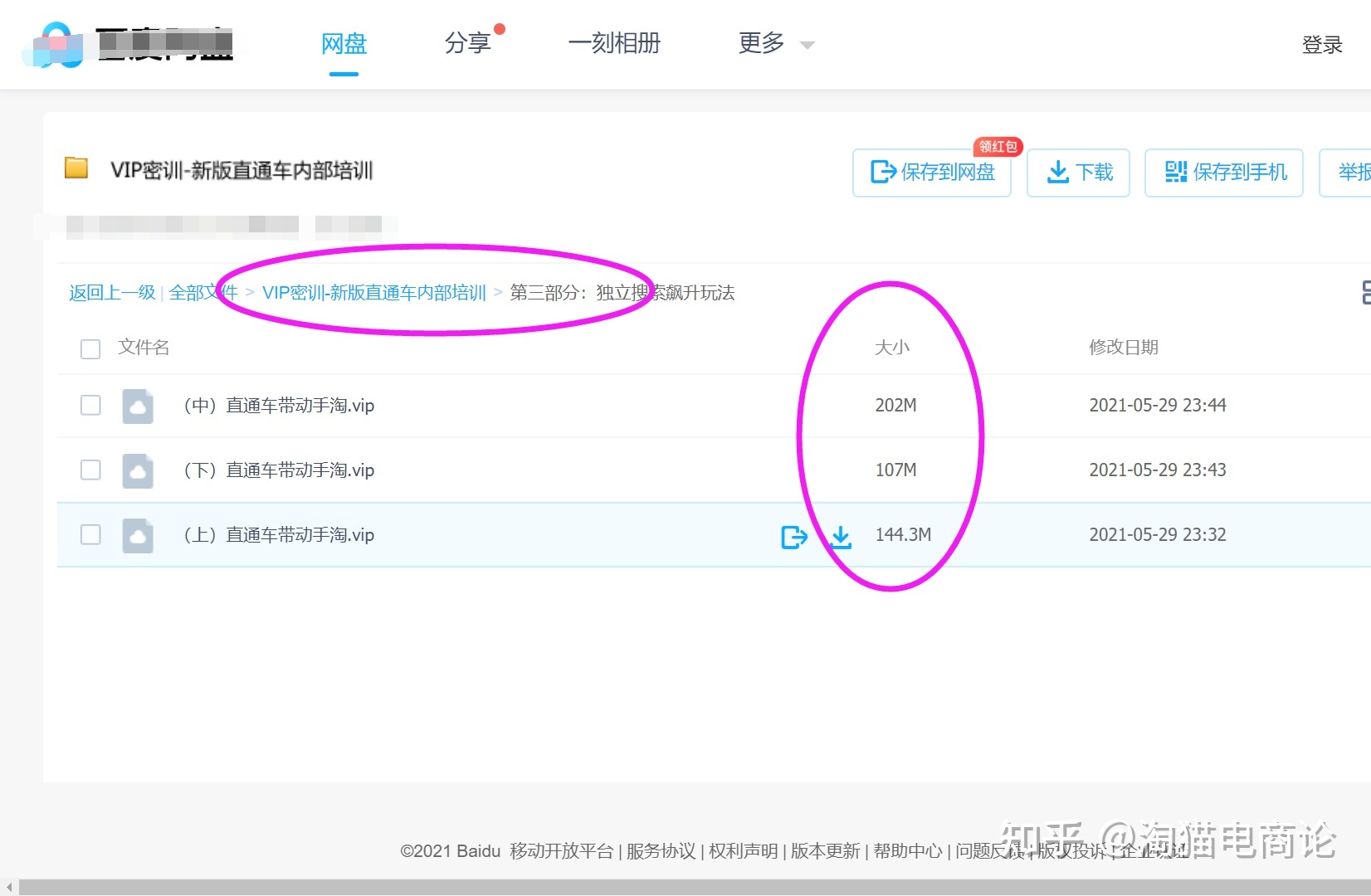Screen dimensions: 1371x896
Task: Click the 帮助中心 footer link
Action: click(908, 850)
